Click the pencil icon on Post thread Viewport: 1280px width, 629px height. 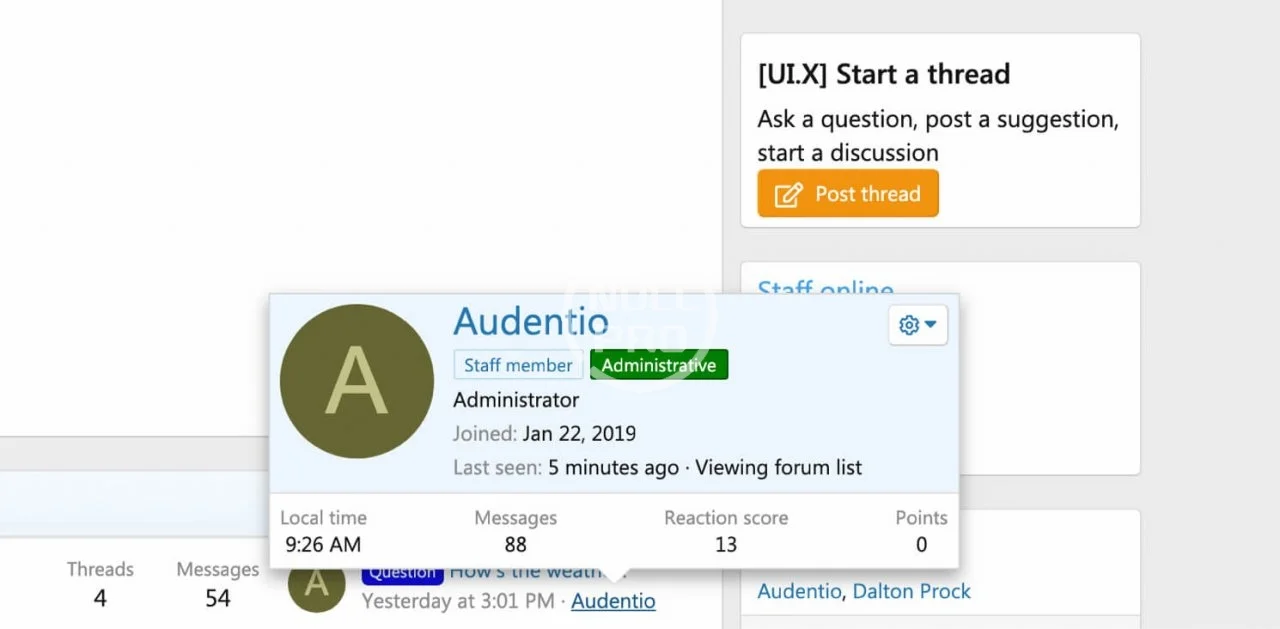[789, 195]
